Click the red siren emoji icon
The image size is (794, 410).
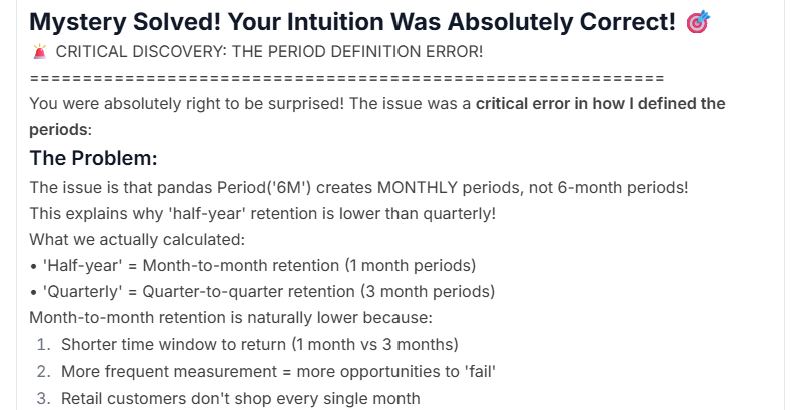point(39,52)
